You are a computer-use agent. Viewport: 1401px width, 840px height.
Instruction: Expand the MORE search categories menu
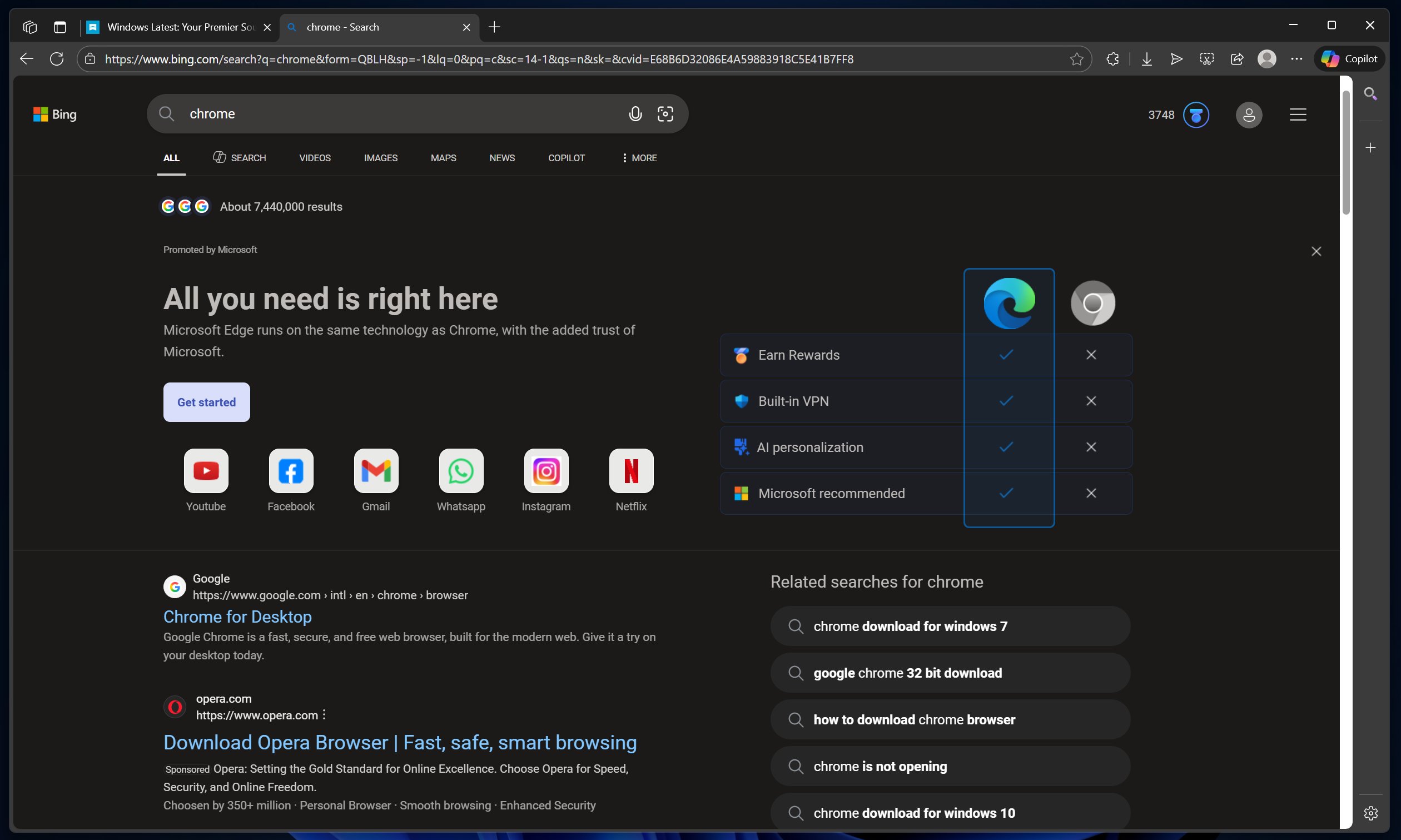[639, 158]
